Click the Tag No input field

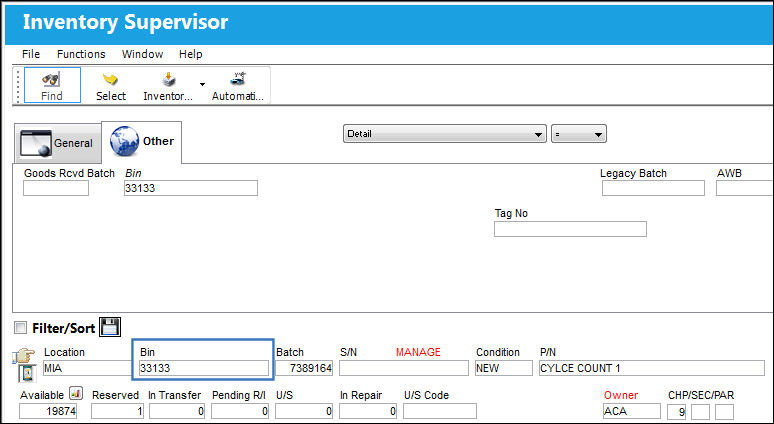point(570,229)
